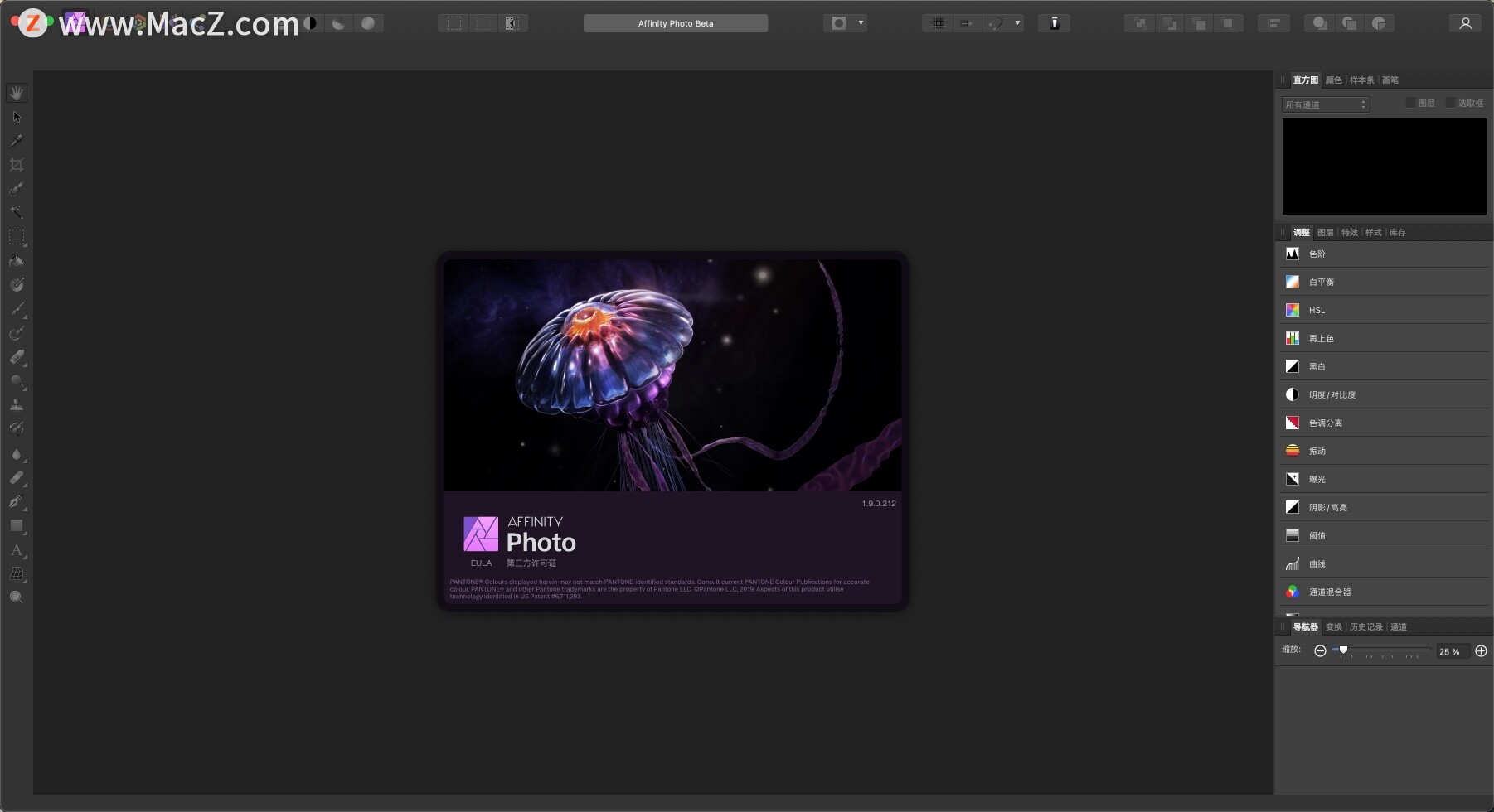
Task: Select the Rectangular Marquee tool
Action: click(17, 237)
